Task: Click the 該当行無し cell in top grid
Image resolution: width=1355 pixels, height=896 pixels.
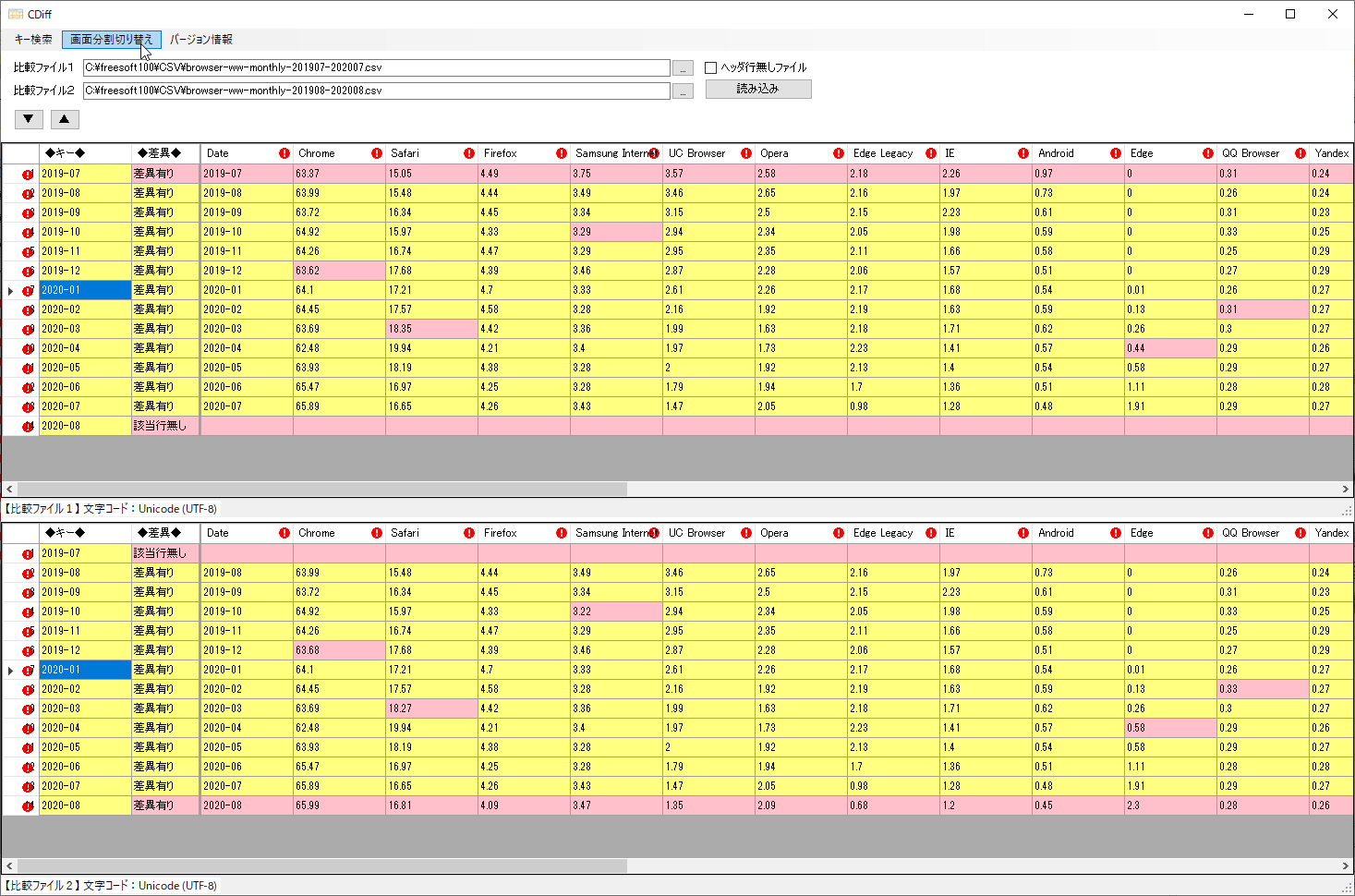Action: click(165, 426)
